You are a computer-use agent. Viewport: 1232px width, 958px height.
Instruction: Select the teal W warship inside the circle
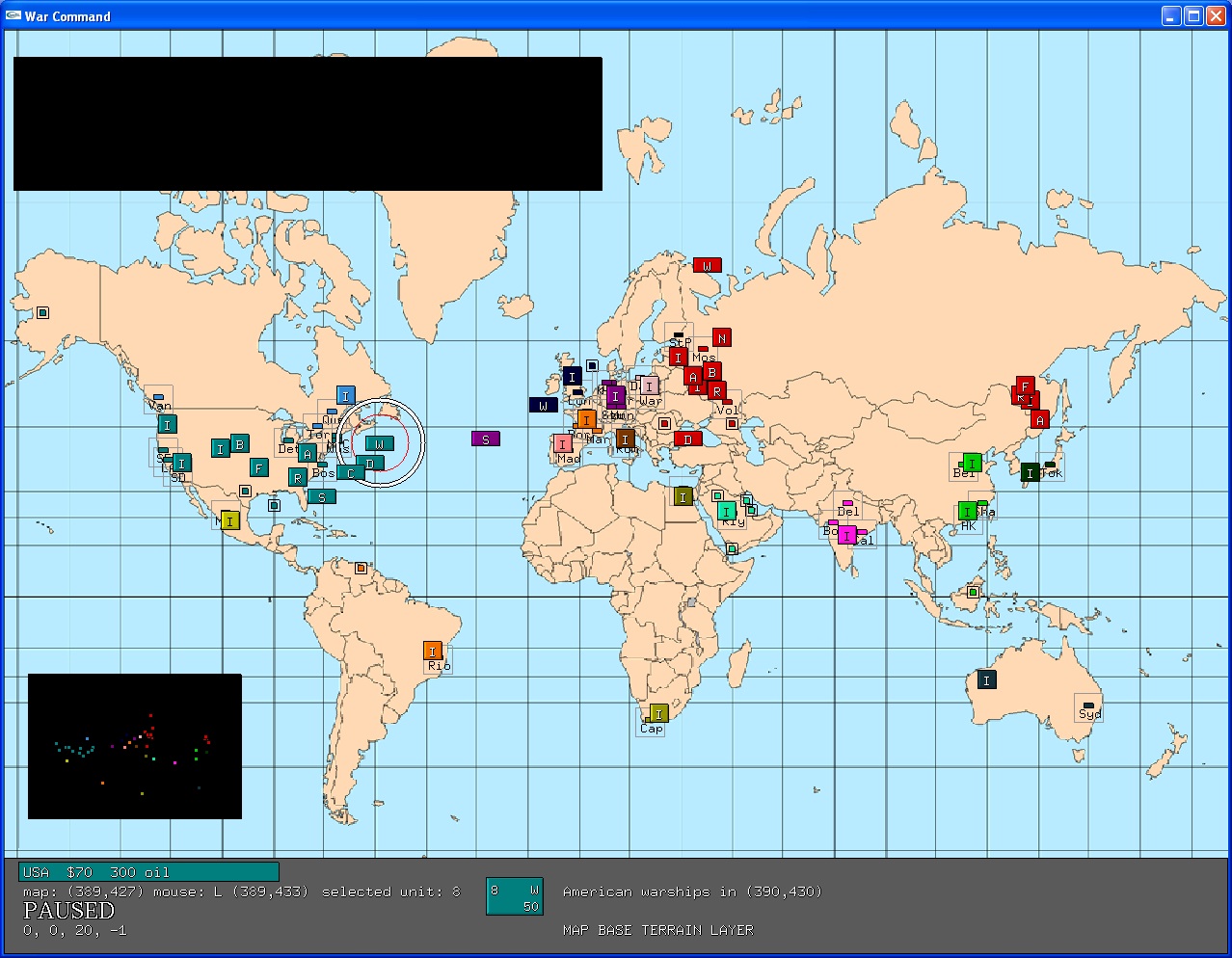tap(379, 443)
